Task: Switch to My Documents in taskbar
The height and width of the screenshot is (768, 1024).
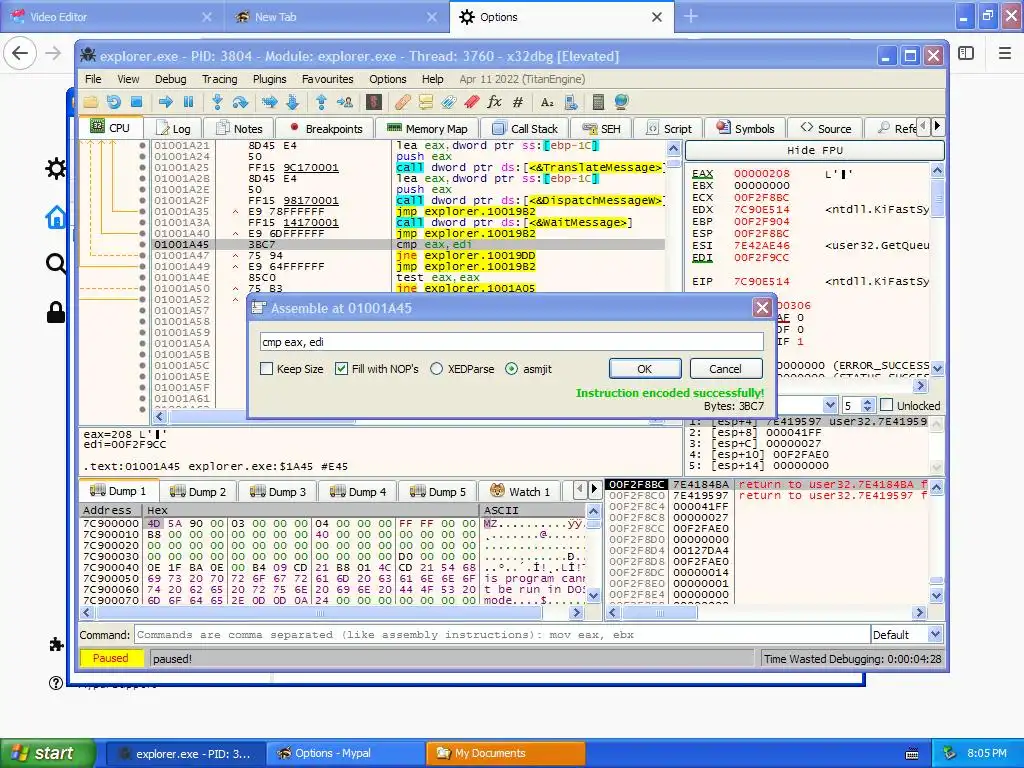Action: pyautogui.click(x=505, y=754)
